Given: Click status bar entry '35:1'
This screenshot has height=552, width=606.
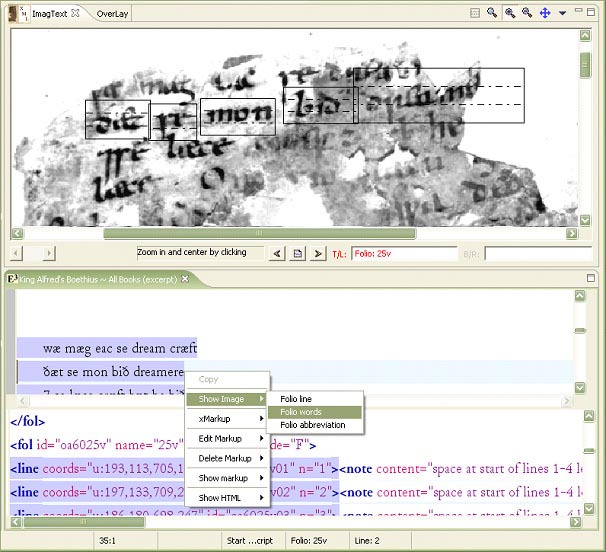Looking at the screenshot, I should 107,540.
